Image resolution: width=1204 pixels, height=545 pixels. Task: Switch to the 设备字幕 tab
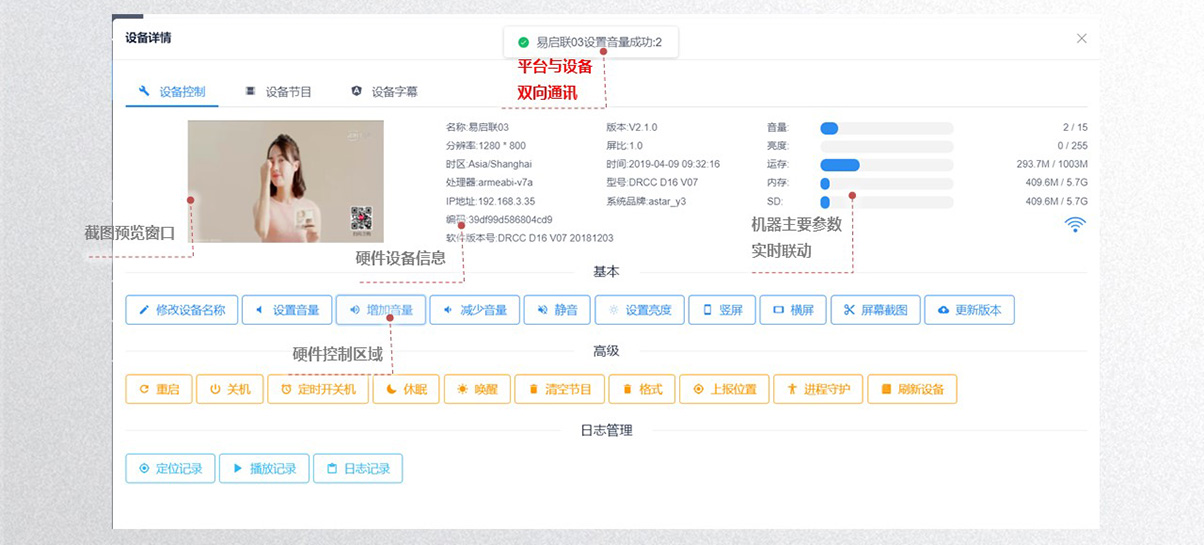coord(384,91)
